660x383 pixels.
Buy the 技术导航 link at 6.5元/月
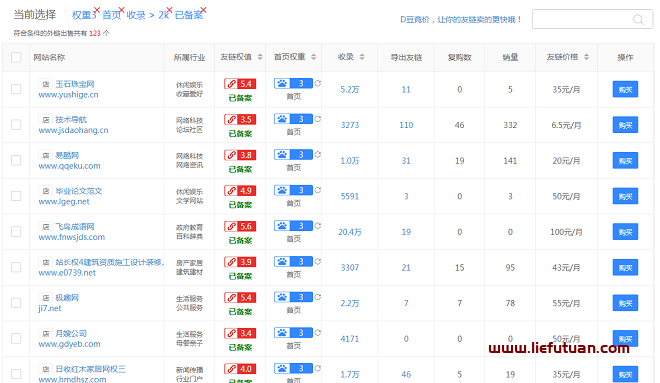625,125
